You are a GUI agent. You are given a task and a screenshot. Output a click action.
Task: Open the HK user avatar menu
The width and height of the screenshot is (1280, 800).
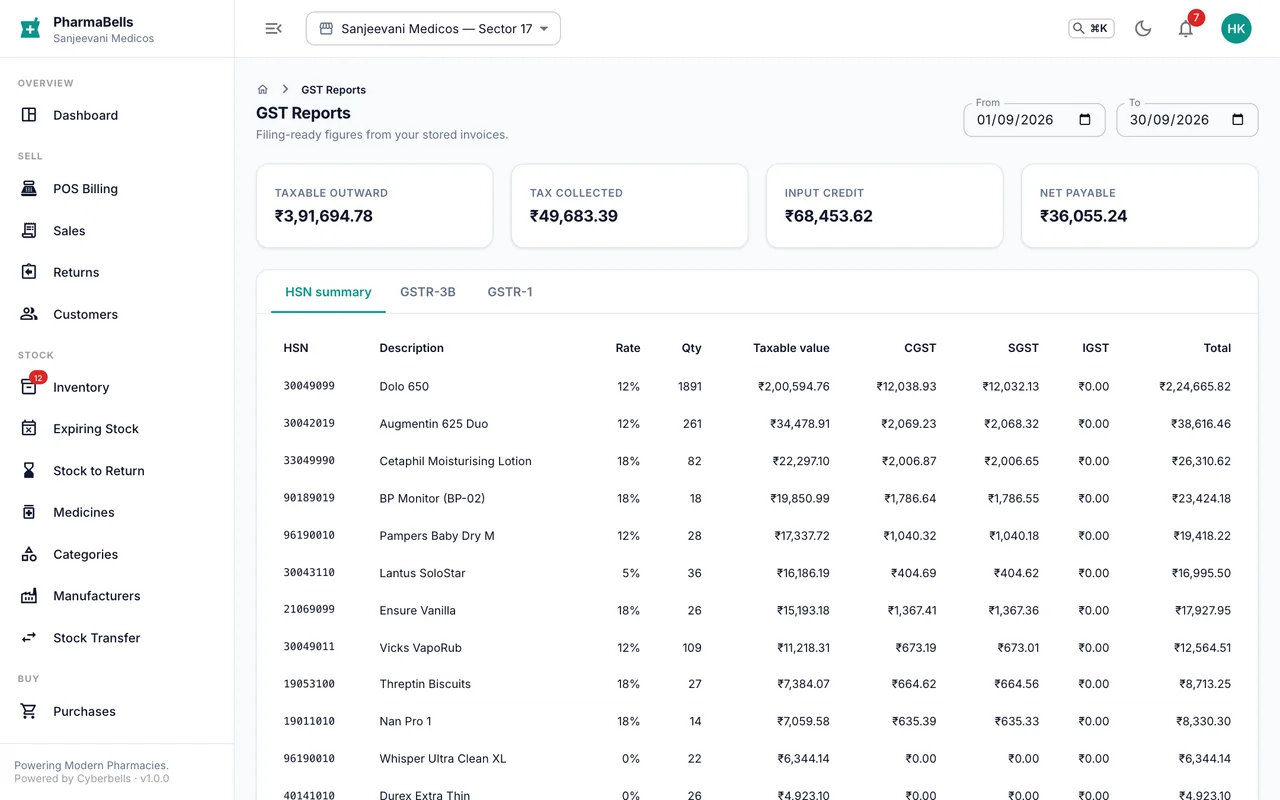coord(1236,28)
